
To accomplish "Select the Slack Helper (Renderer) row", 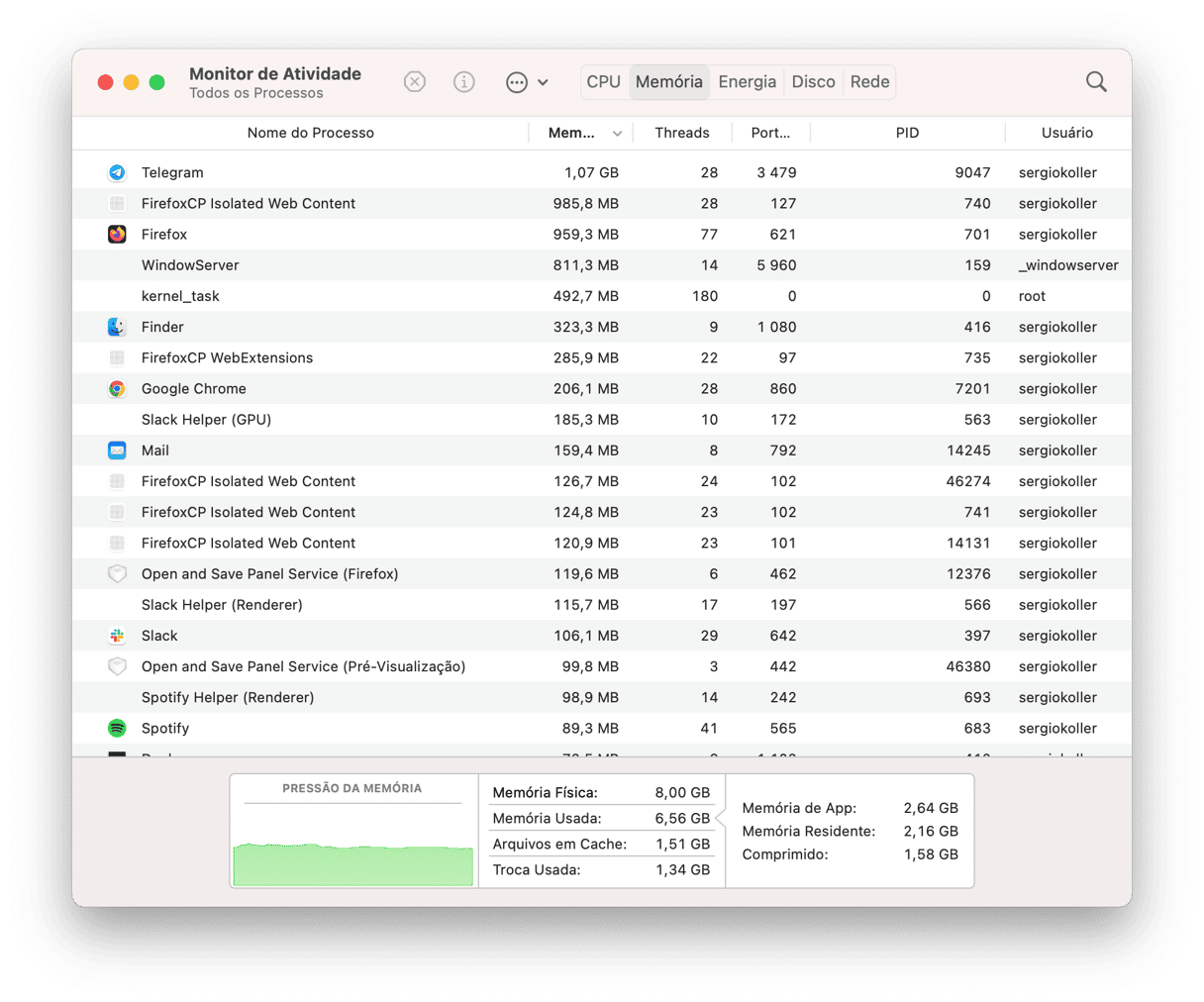I will pos(602,605).
